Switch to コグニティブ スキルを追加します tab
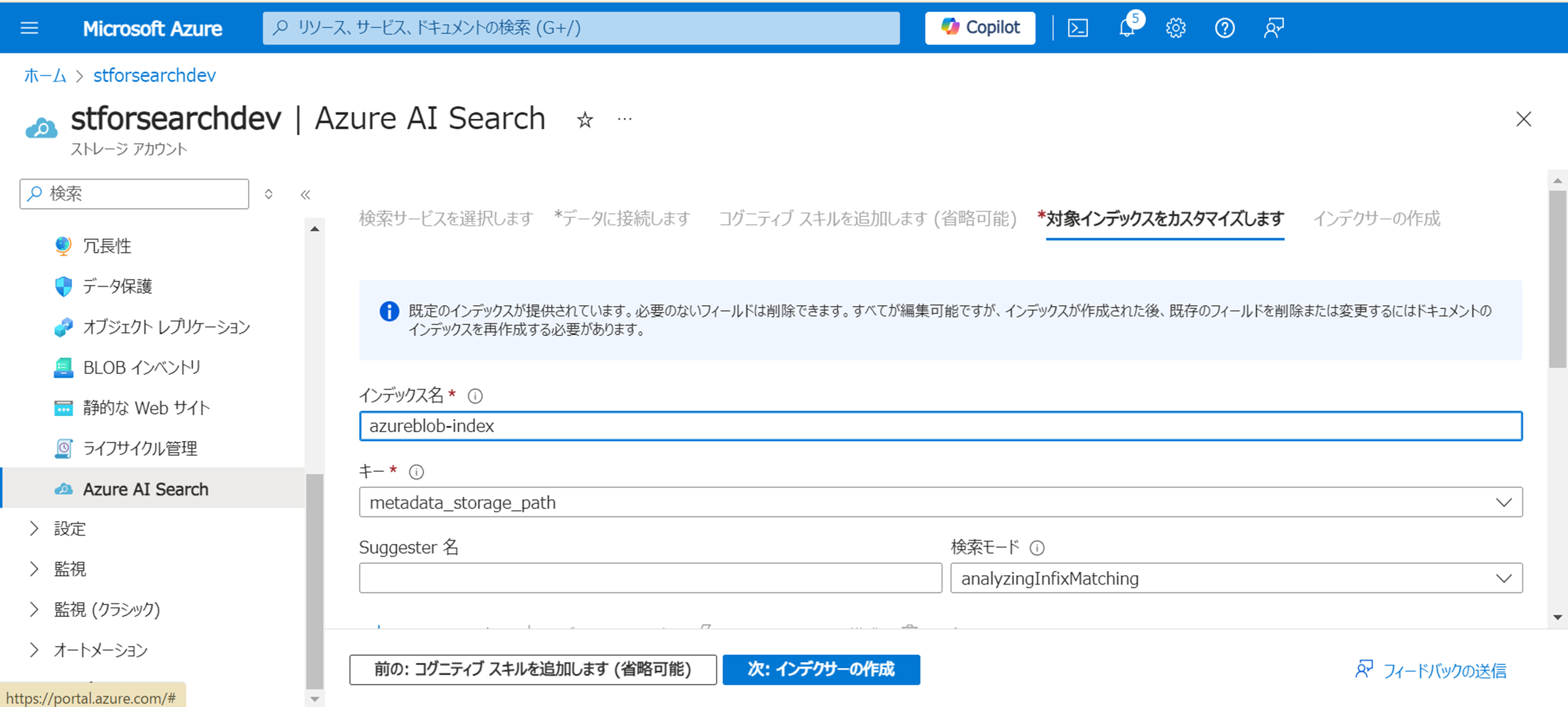The image size is (1568, 707). (x=868, y=218)
